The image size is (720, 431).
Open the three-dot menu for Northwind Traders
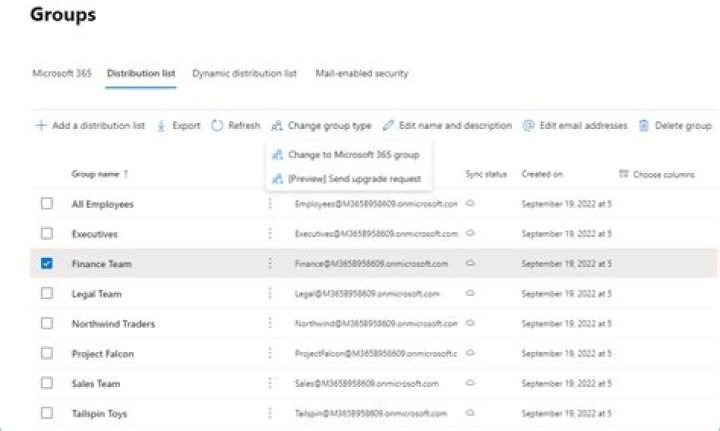pos(270,323)
